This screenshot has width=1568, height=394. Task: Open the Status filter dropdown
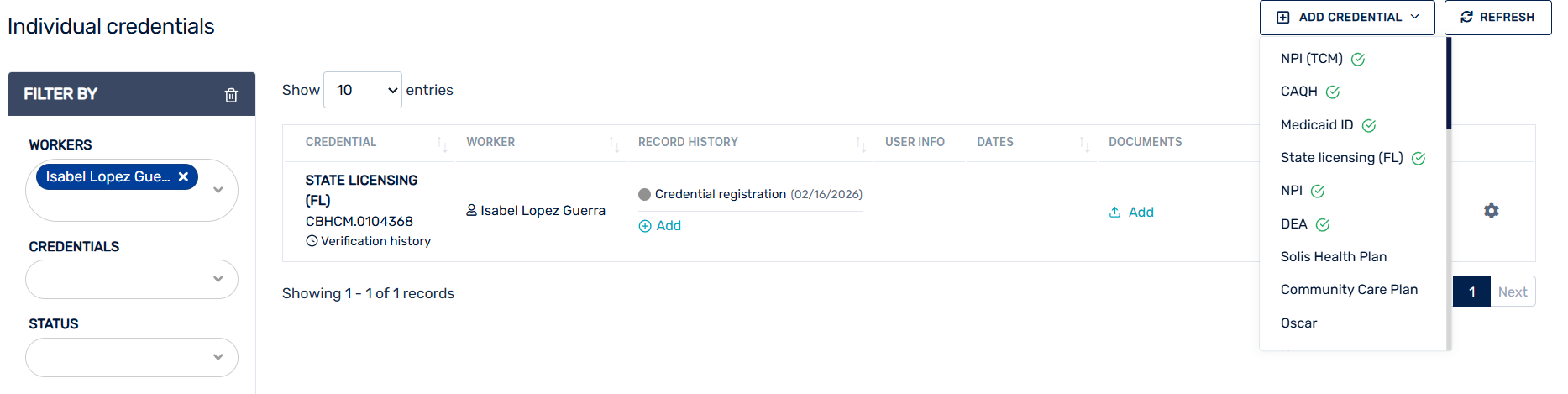point(218,357)
